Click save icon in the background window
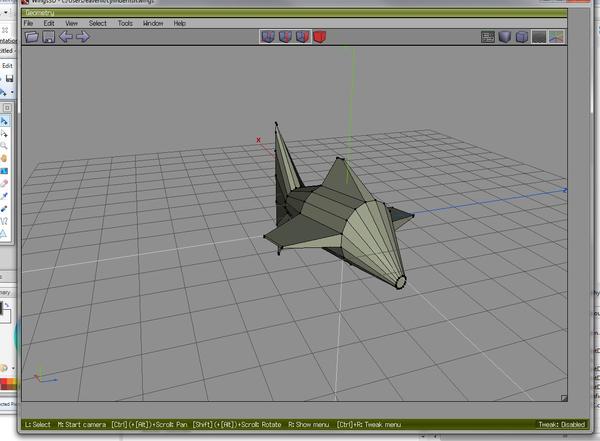Viewport: 600px width, 441px height. (10, 79)
